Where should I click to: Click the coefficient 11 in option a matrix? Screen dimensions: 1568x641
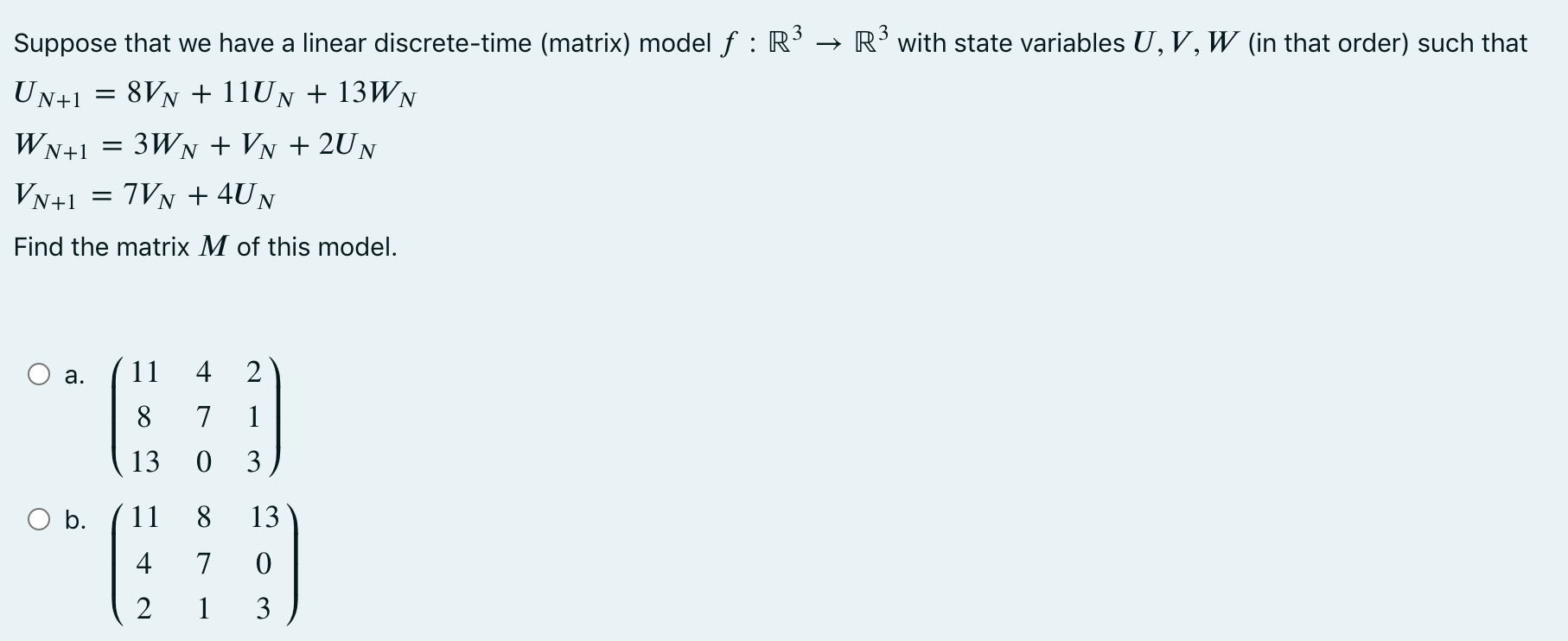(x=145, y=372)
